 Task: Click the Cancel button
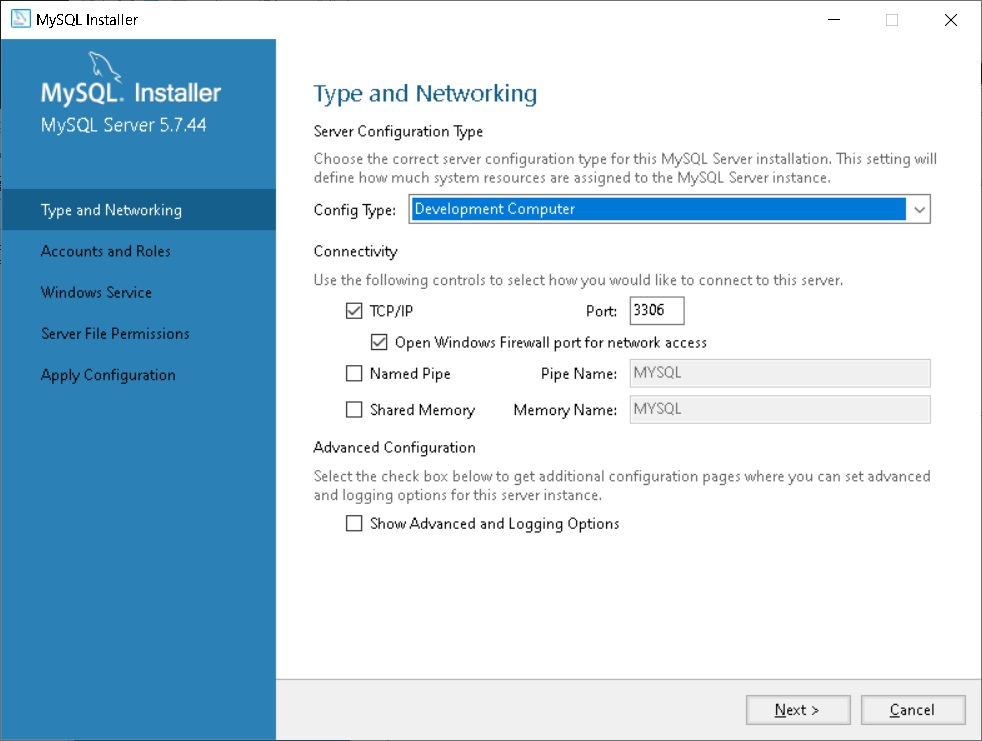[912, 710]
